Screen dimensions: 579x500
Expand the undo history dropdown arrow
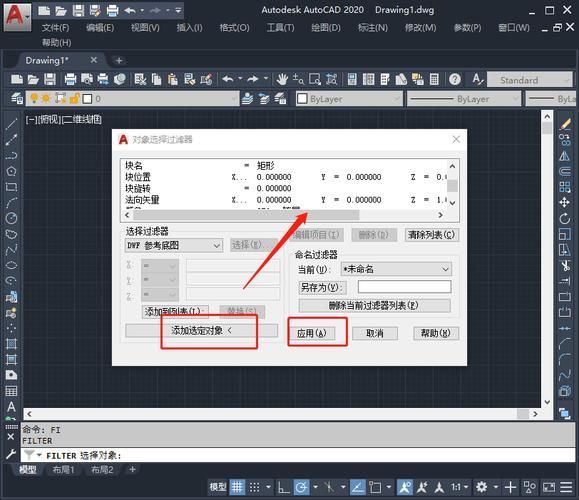pos(240,79)
